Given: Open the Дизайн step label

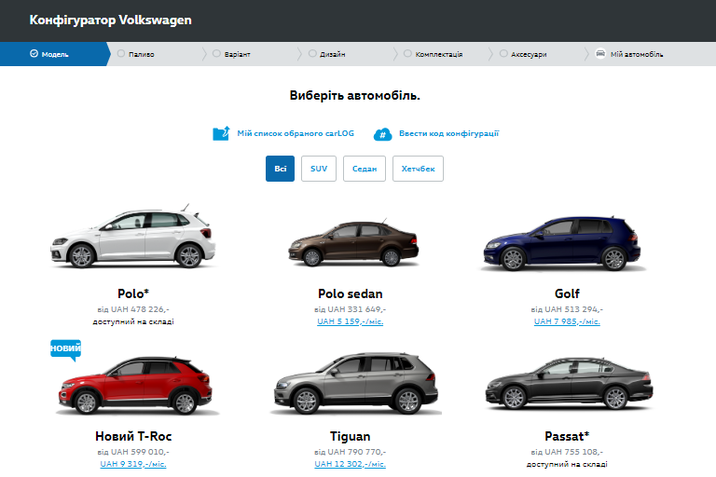Looking at the screenshot, I should 332,54.
